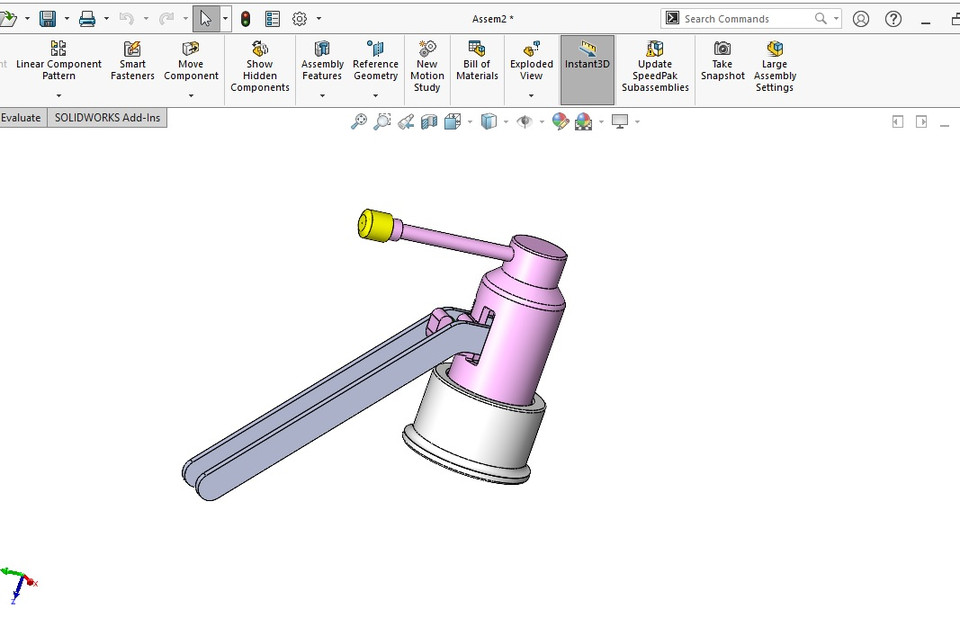Viewport: 960px width, 627px height.
Task: Click the Bill of Materials button
Action: 477,63
